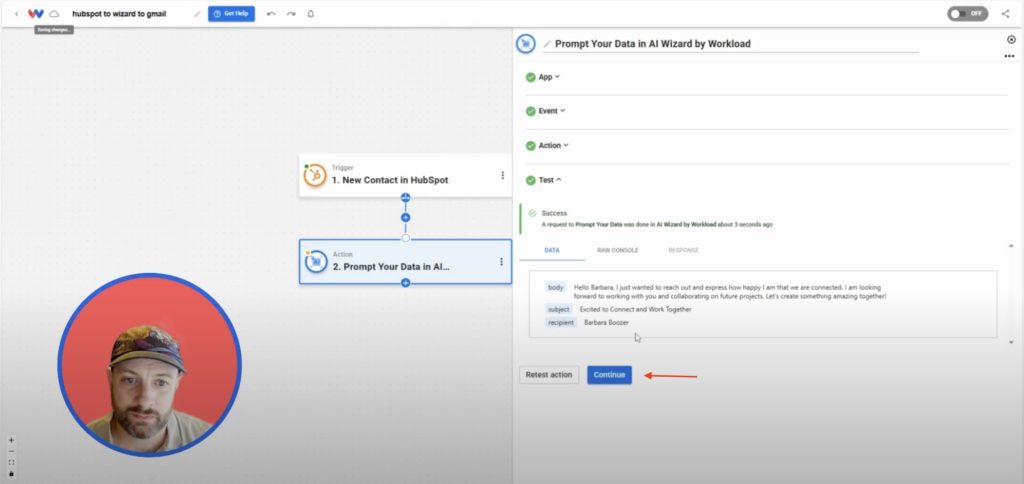1024x484 pixels.
Task: Click the green check next to Test
Action: click(x=530, y=180)
